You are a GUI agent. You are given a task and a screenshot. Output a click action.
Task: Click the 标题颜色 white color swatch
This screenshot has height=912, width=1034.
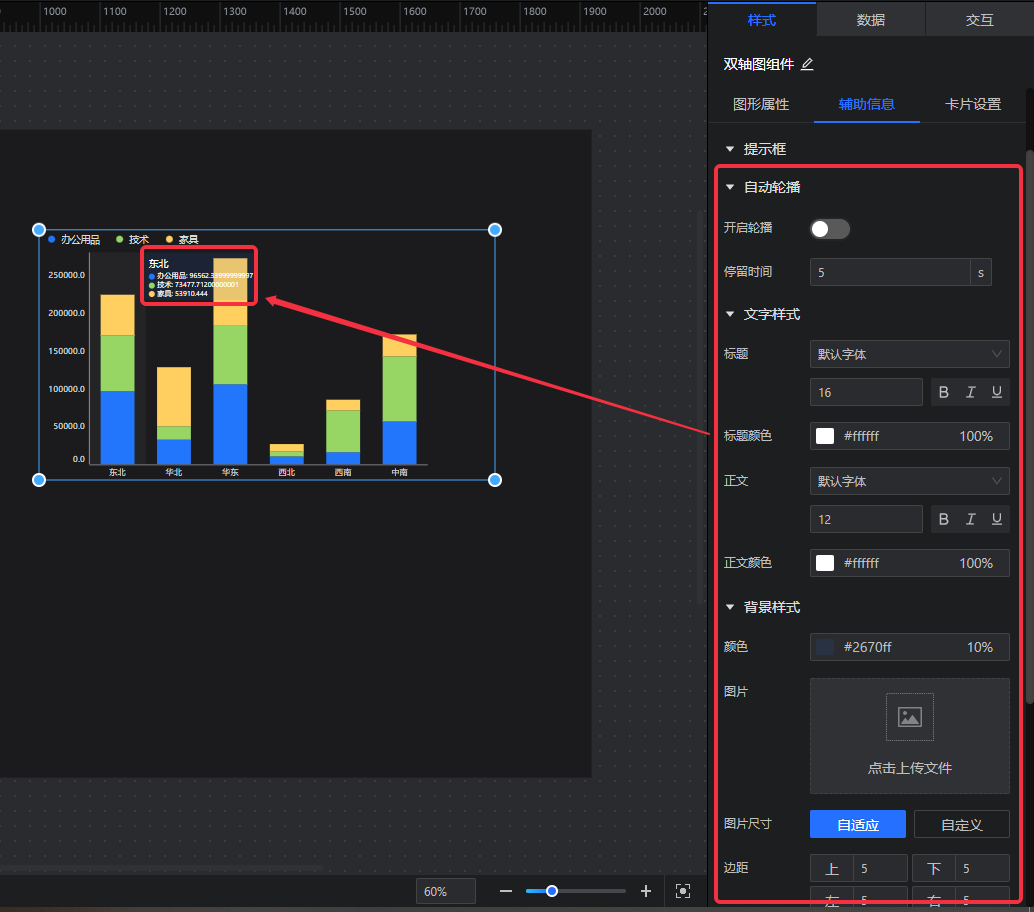tap(825, 436)
